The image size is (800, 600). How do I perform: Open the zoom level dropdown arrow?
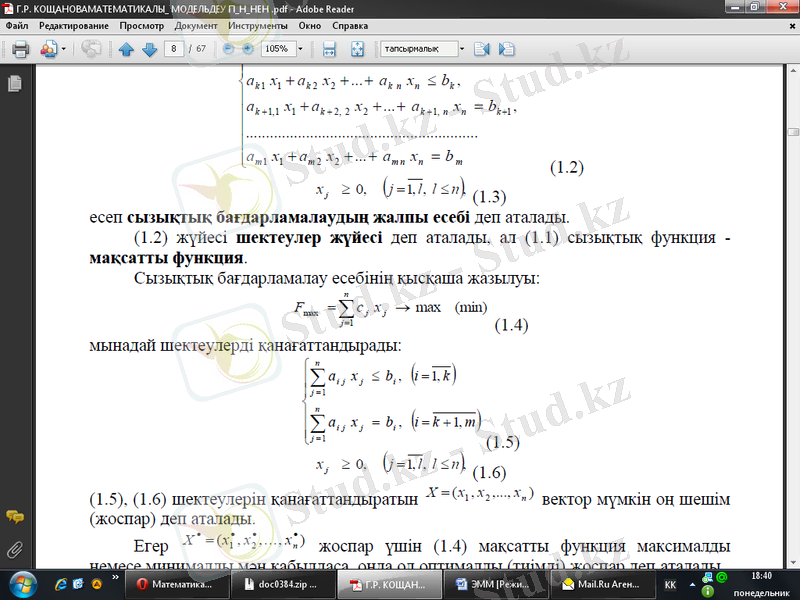300,49
